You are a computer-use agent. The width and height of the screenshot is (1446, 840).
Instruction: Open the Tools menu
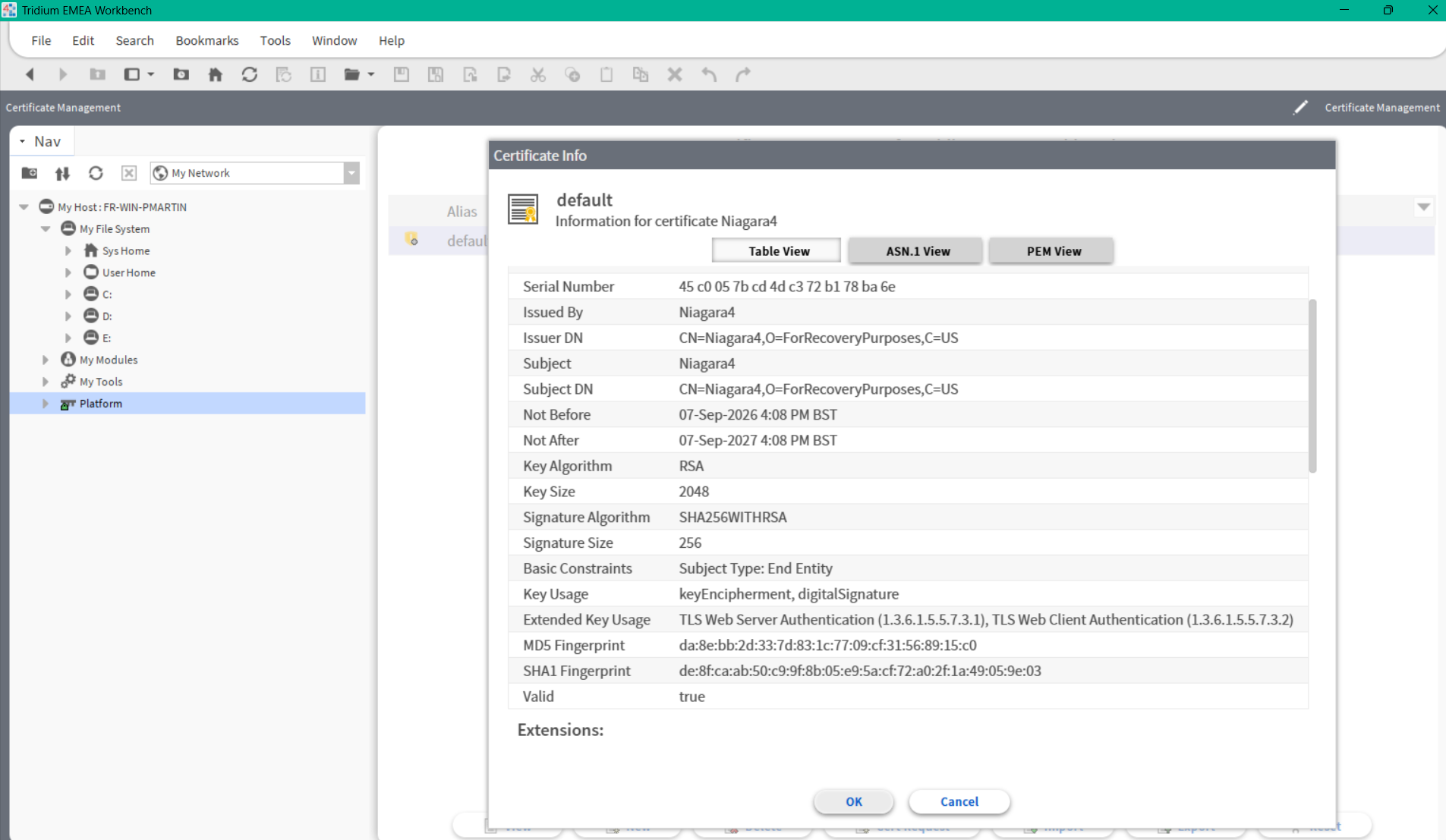(275, 40)
